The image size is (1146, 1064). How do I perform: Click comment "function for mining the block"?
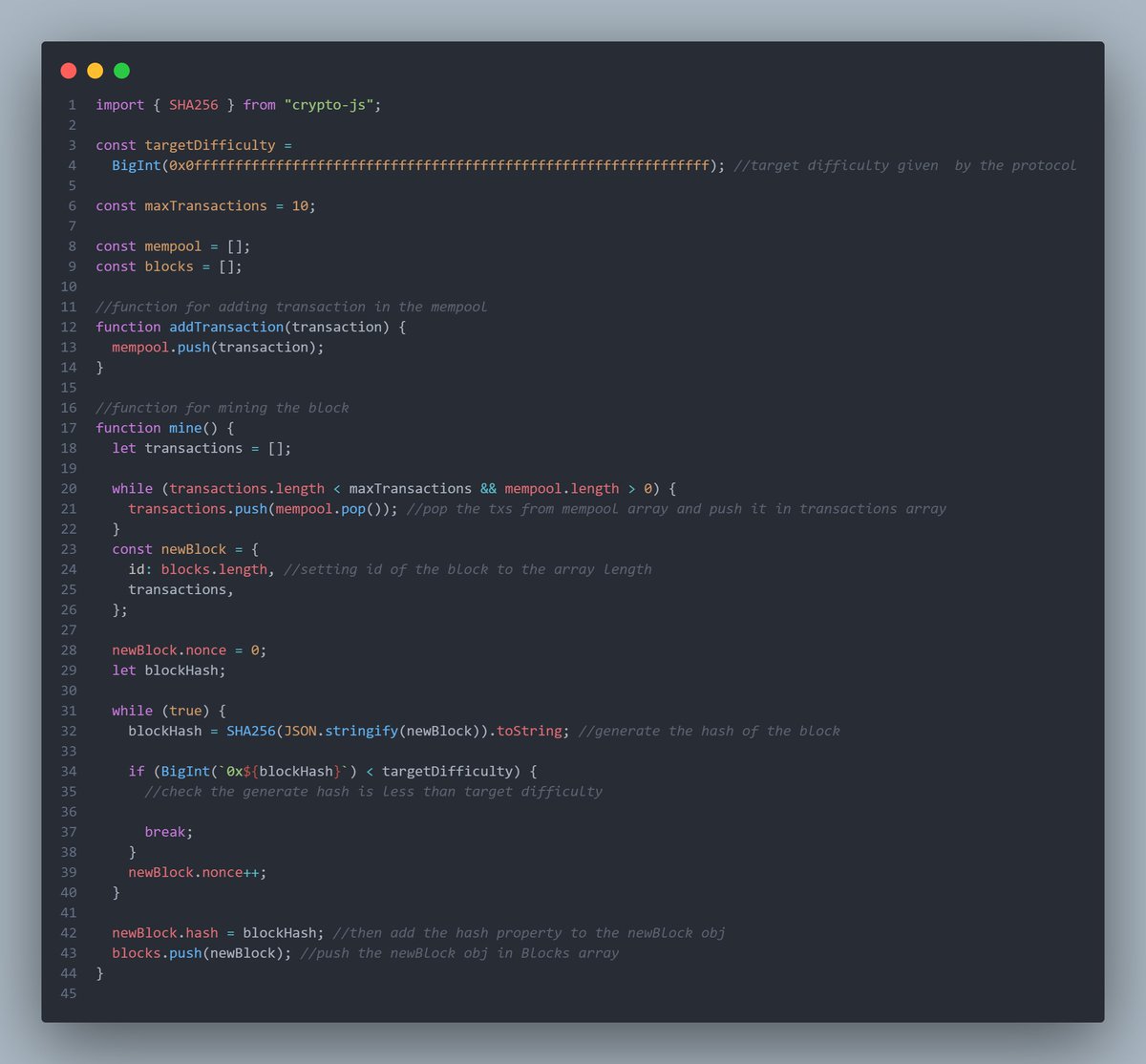pyautogui.click(x=223, y=408)
